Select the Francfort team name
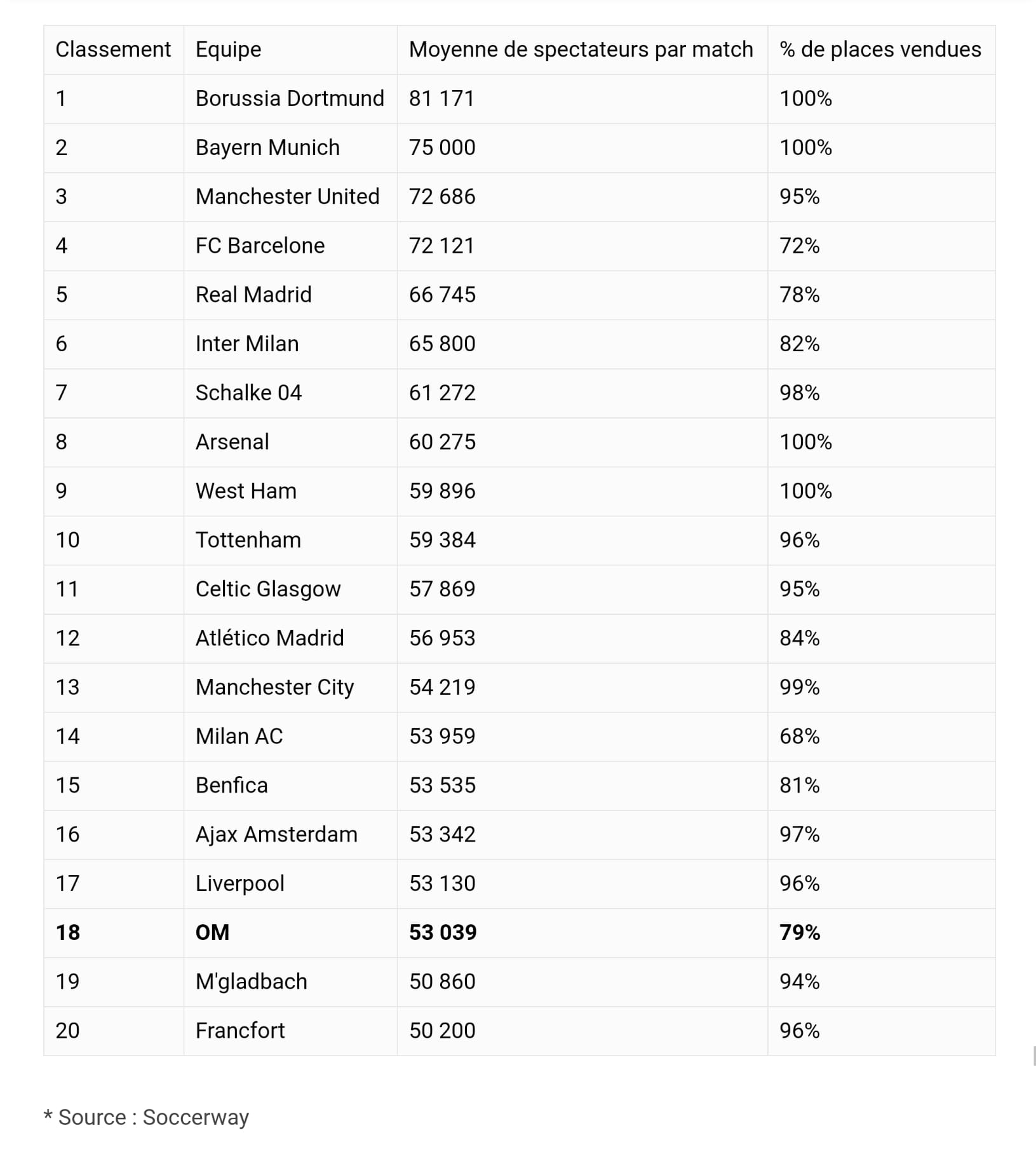The width and height of the screenshot is (1036, 1161). 240,1031
